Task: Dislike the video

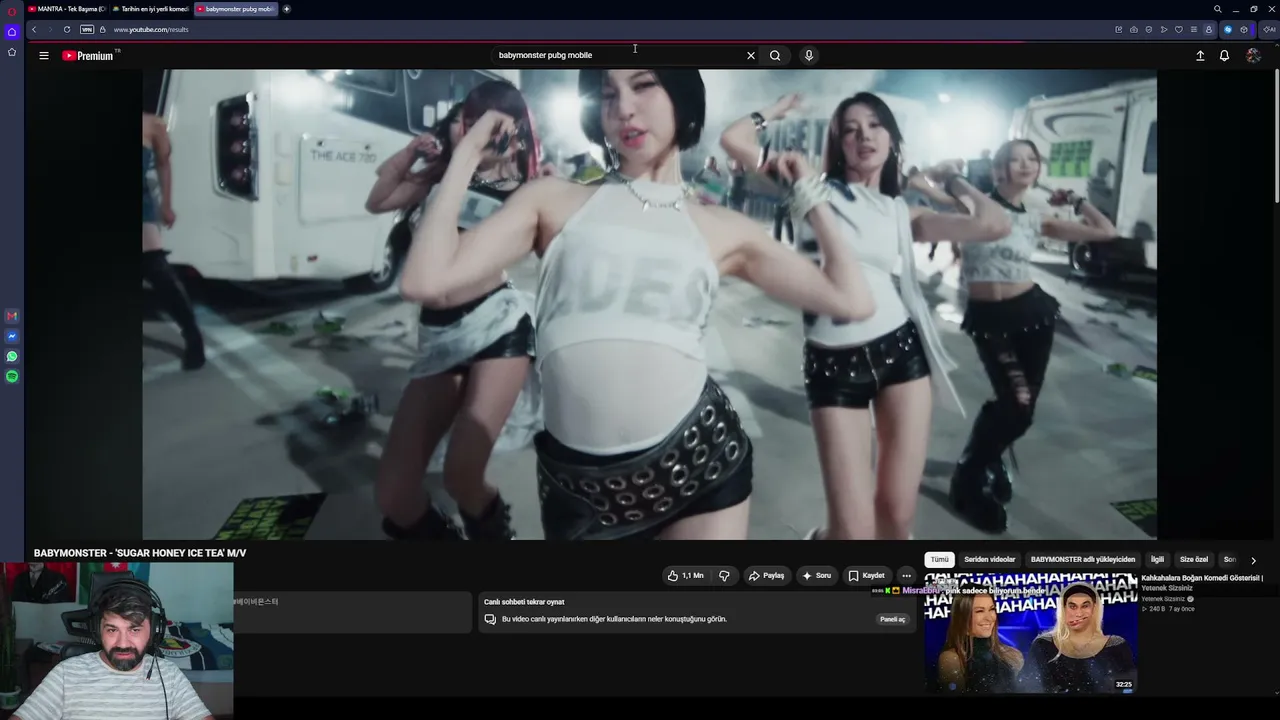Action: pyautogui.click(x=724, y=576)
